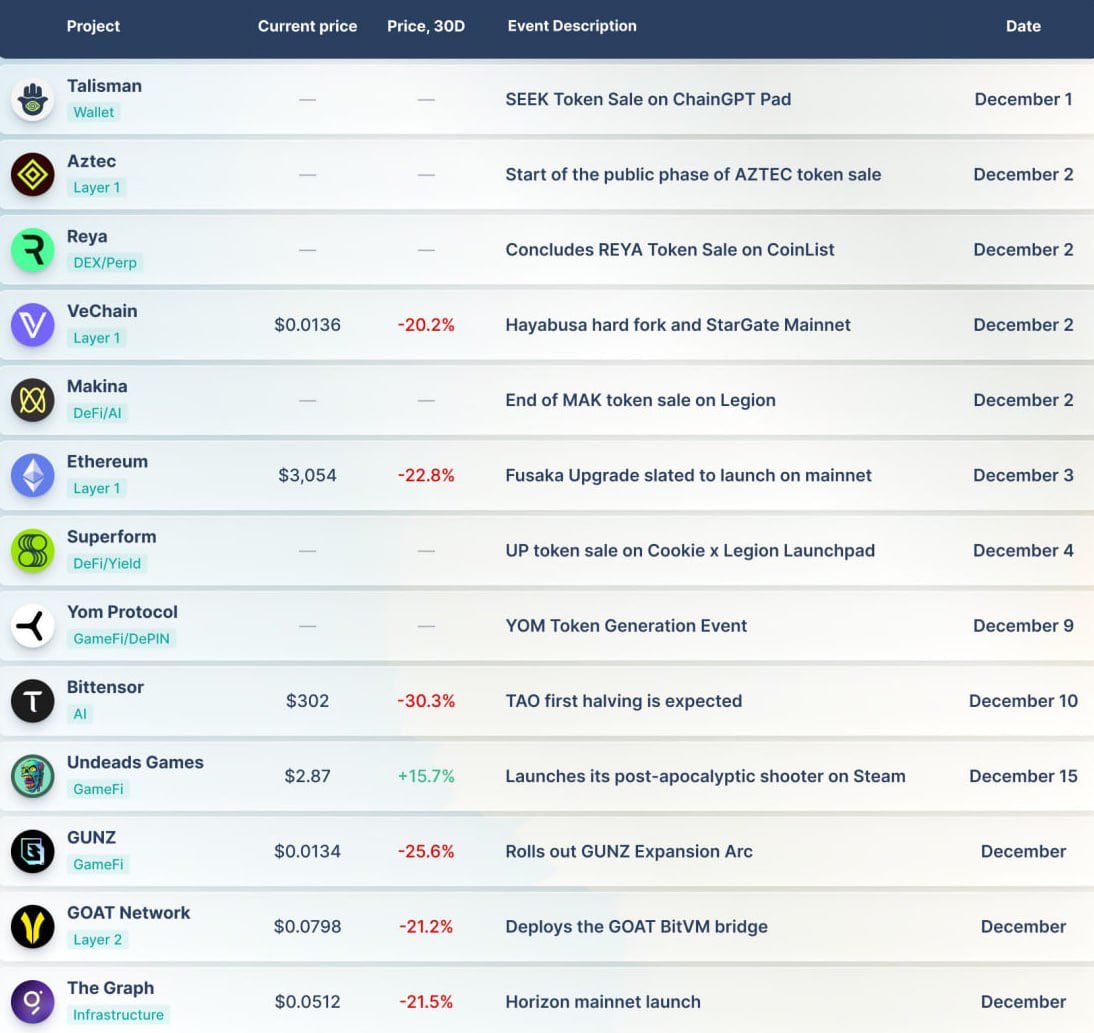Screen dimensions: 1094x1033
Task: Click the GOAT Network logo
Action: point(32,925)
